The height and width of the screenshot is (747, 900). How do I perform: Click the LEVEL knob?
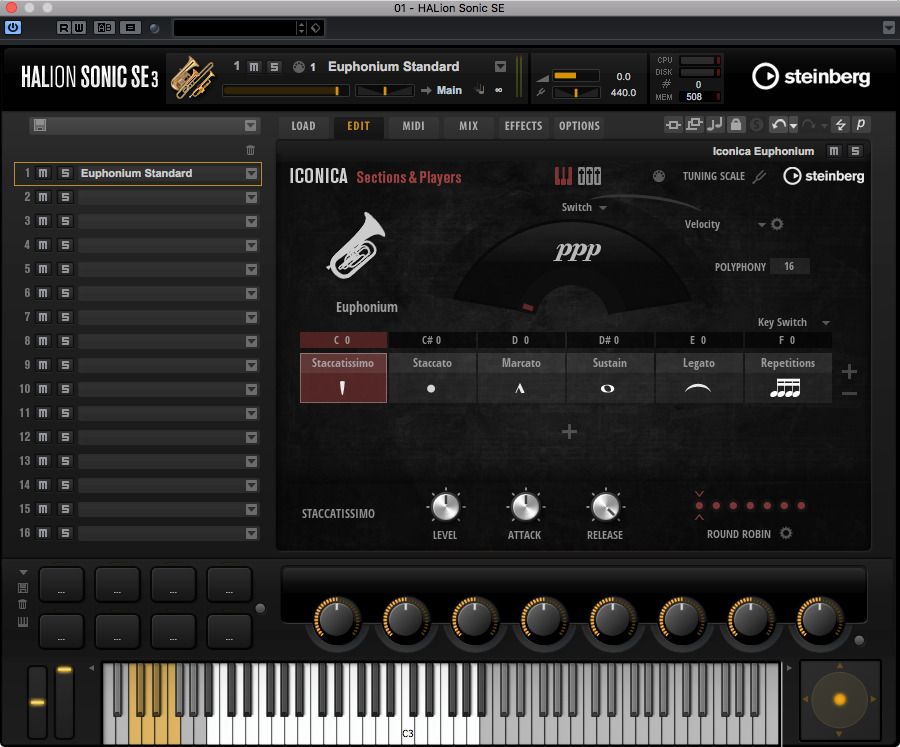445,507
